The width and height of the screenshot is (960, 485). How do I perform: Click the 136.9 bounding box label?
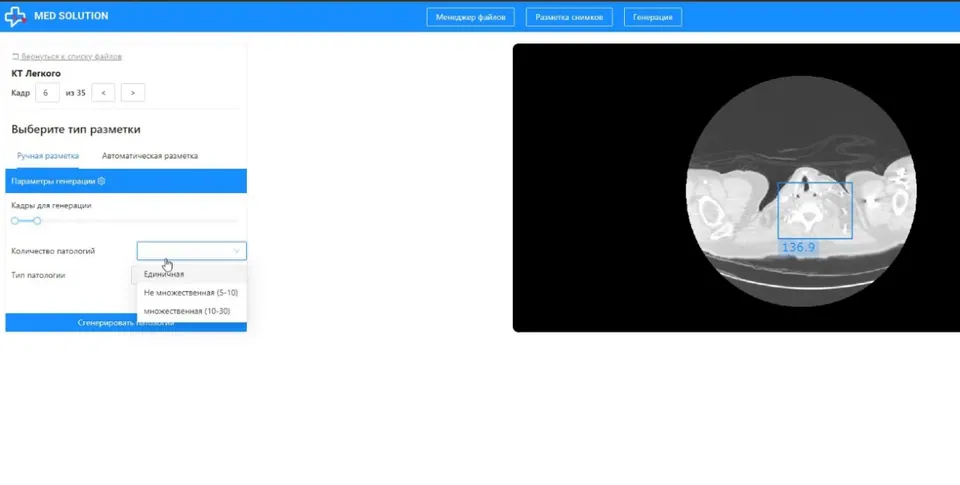click(798, 247)
